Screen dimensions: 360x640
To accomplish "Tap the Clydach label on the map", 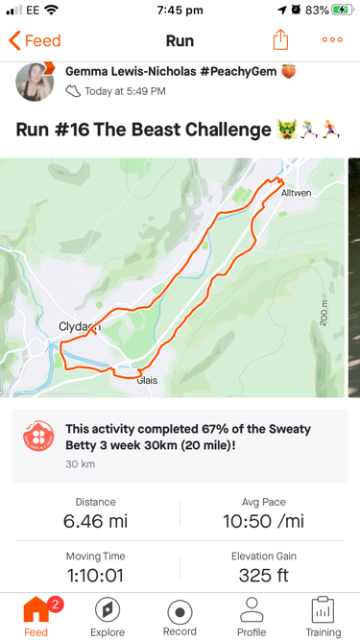I will pos(80,327).
